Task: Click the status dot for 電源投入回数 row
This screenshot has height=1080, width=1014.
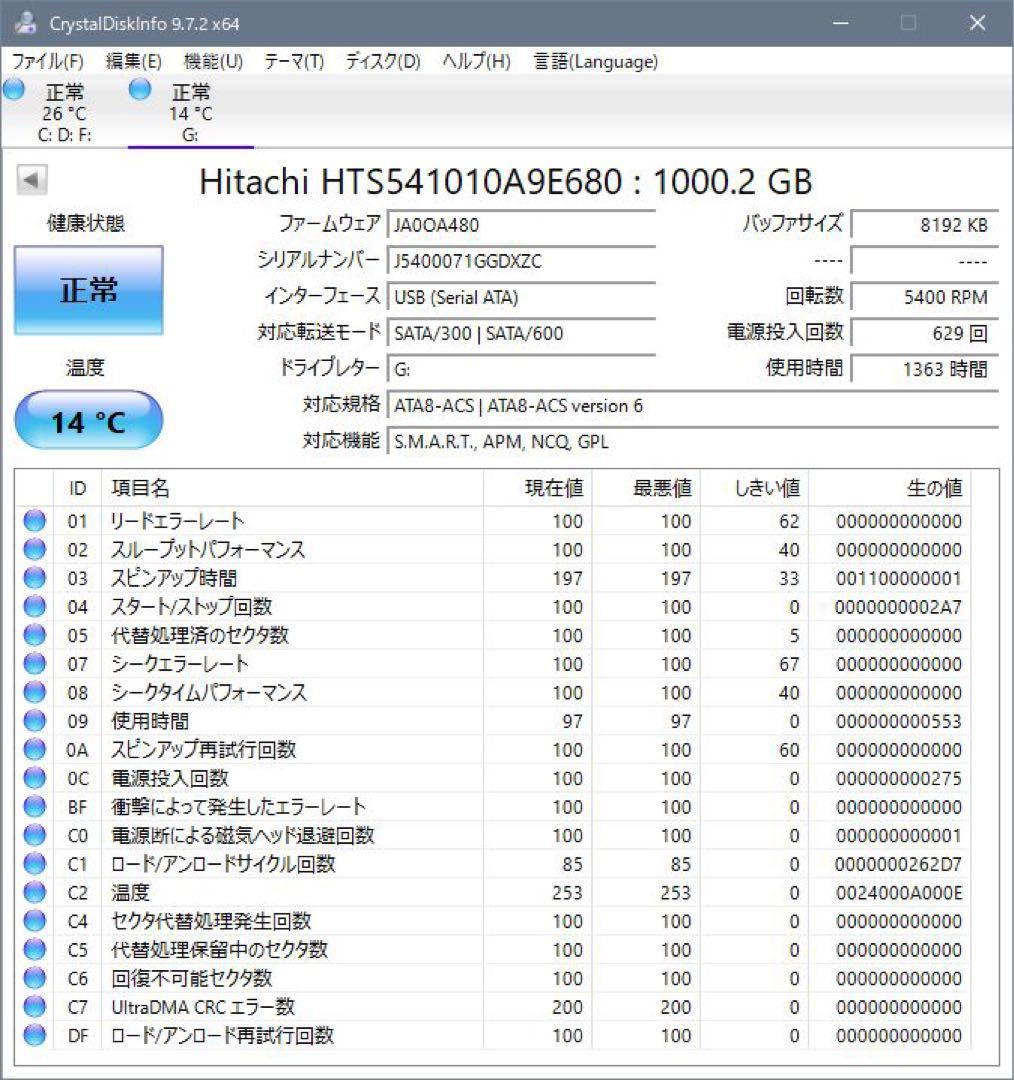Action: point(34,778)
